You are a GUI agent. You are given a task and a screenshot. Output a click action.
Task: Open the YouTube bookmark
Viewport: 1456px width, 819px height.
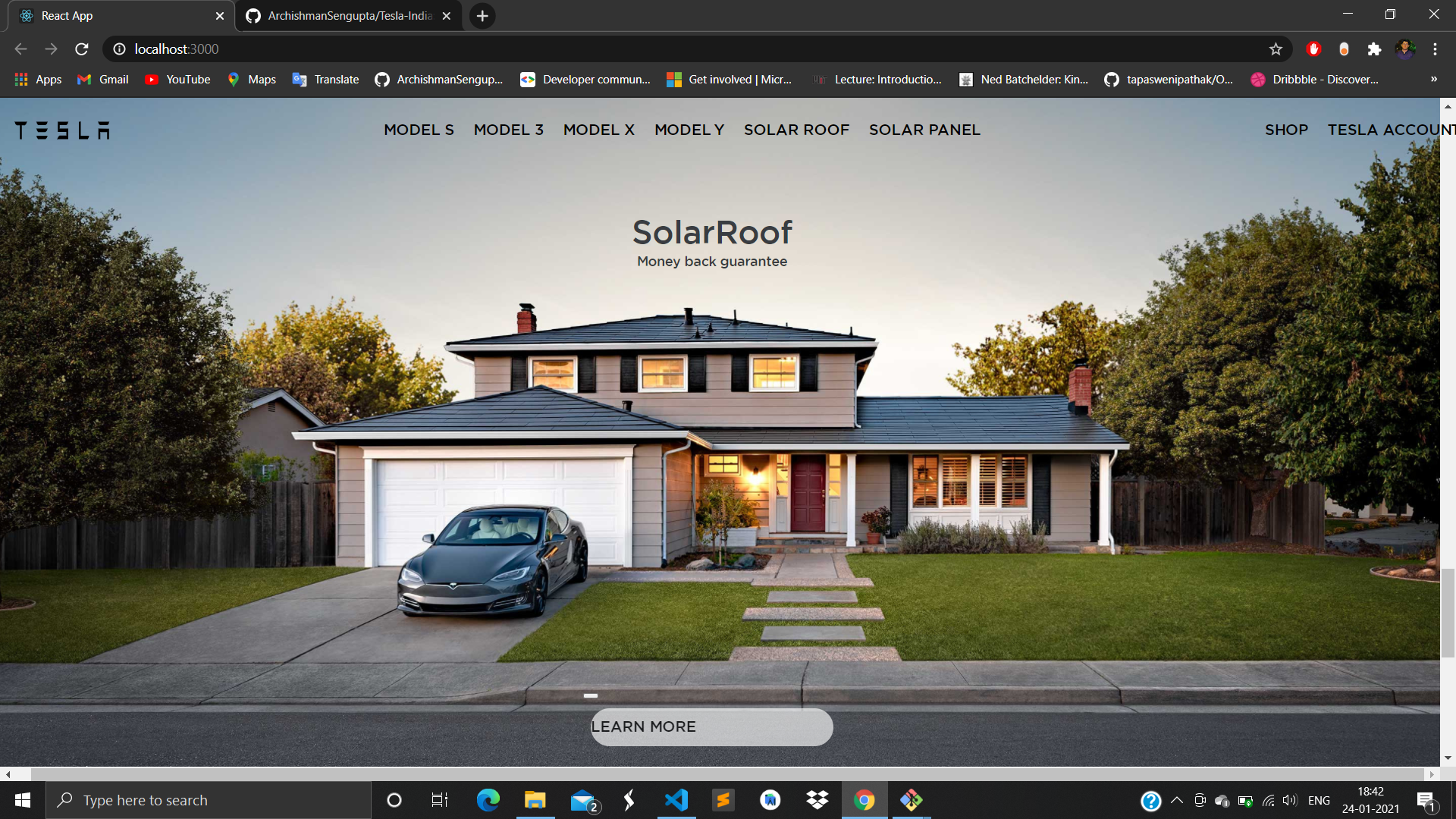pos(177,80)
